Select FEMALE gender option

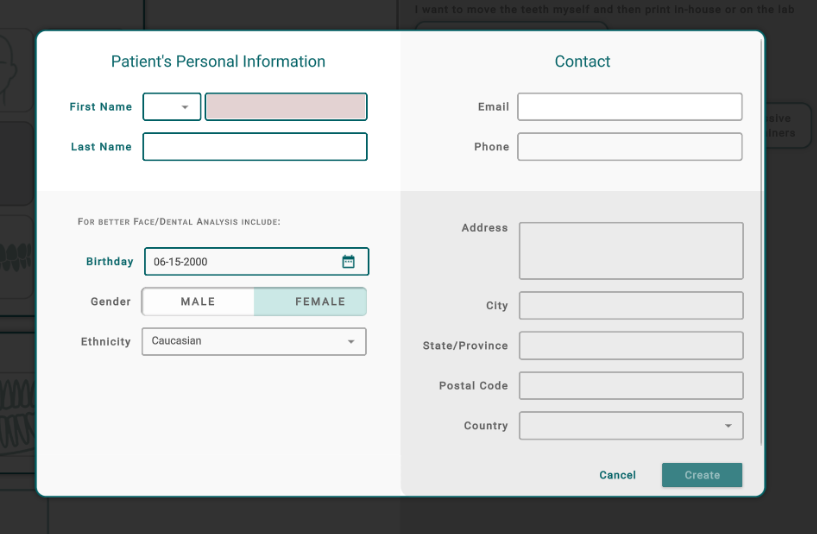point(311,302)
